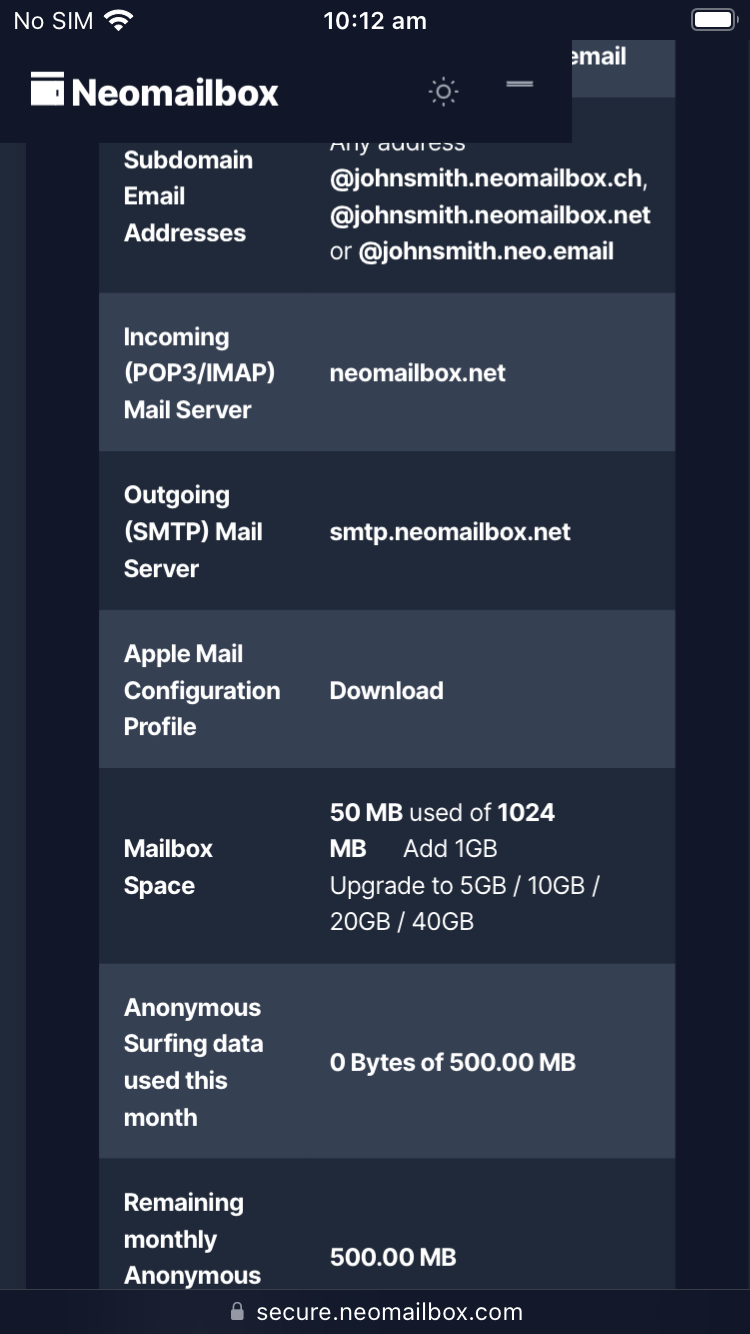Click Anonymous Surfing data used label
Viewport: 750px width, 1334px height.
pyautogui.click(x=193, y=1062)
